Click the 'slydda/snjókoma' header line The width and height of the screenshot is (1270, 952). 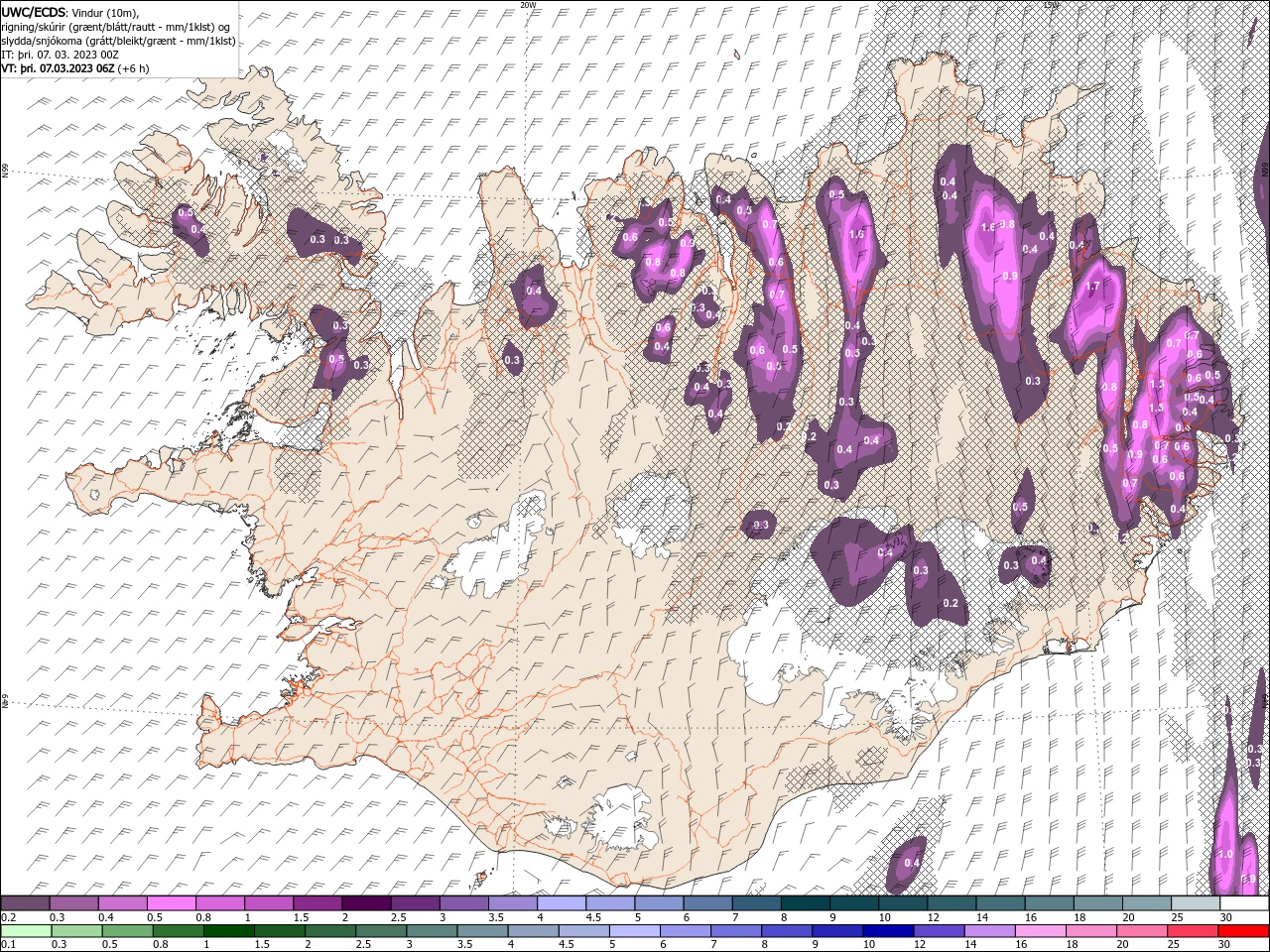click(119, 41)
